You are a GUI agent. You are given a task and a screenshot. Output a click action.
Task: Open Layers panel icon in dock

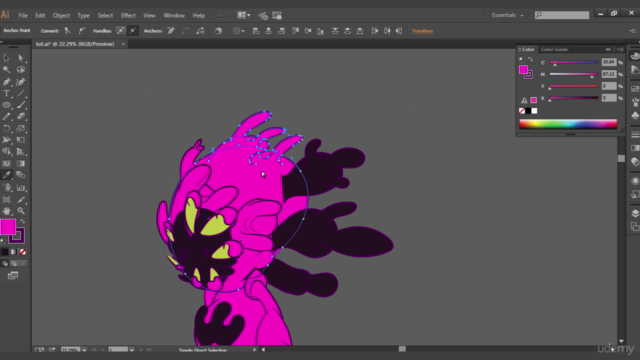click(635, 213)
